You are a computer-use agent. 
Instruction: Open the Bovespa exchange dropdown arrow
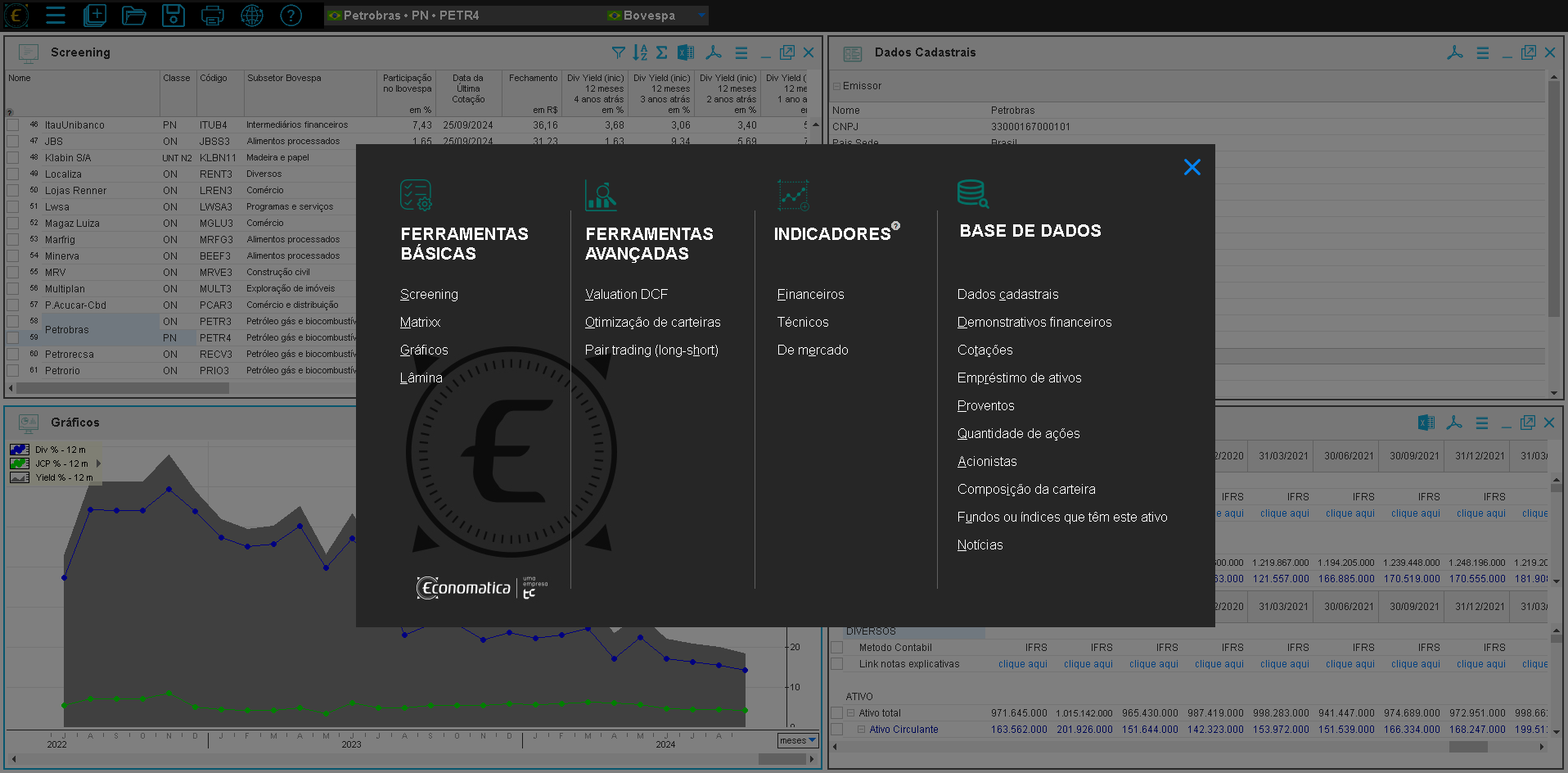(701, 15)
